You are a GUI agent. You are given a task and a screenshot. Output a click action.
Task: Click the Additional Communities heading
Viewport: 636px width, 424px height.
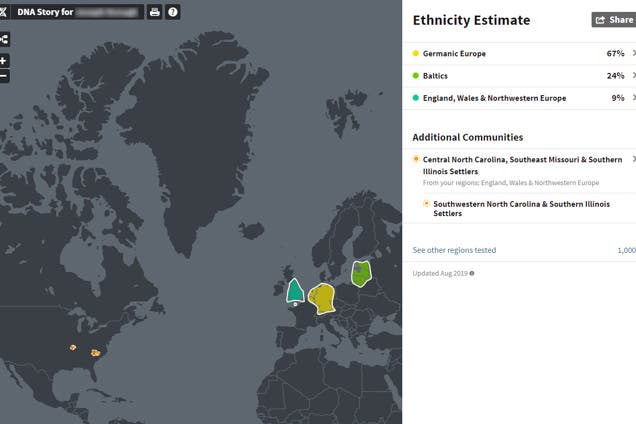click(x=468, y=137)
